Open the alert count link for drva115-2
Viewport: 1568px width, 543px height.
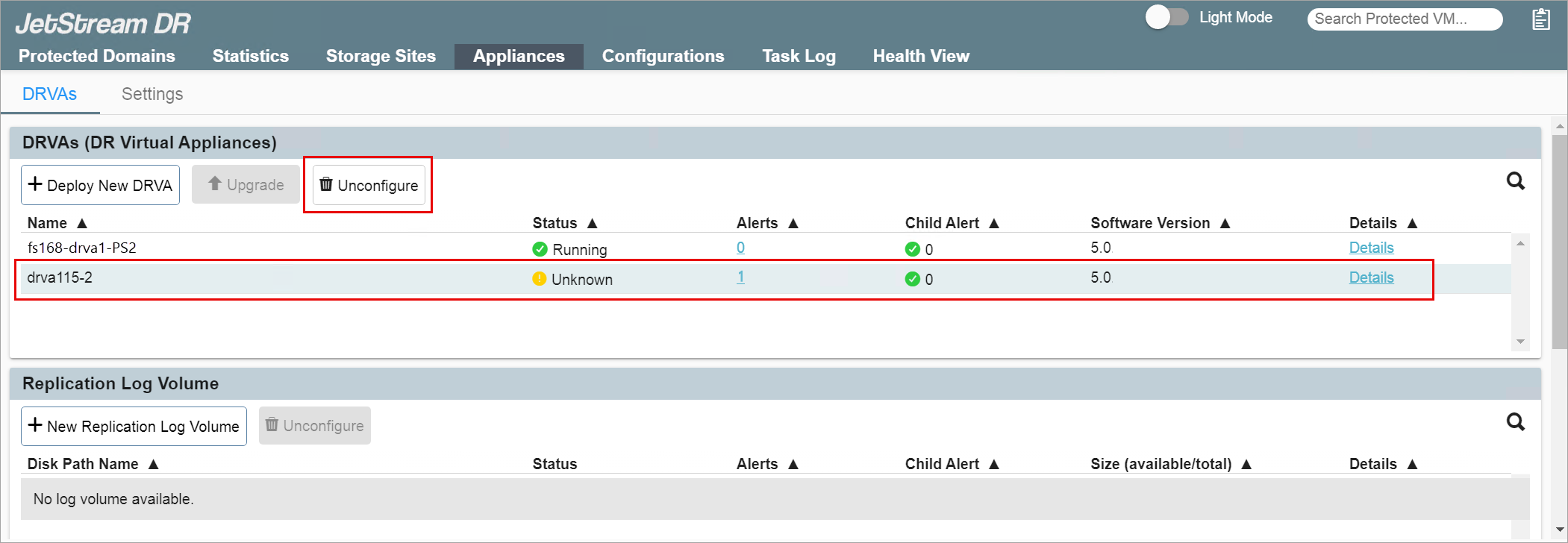point(740,277)
